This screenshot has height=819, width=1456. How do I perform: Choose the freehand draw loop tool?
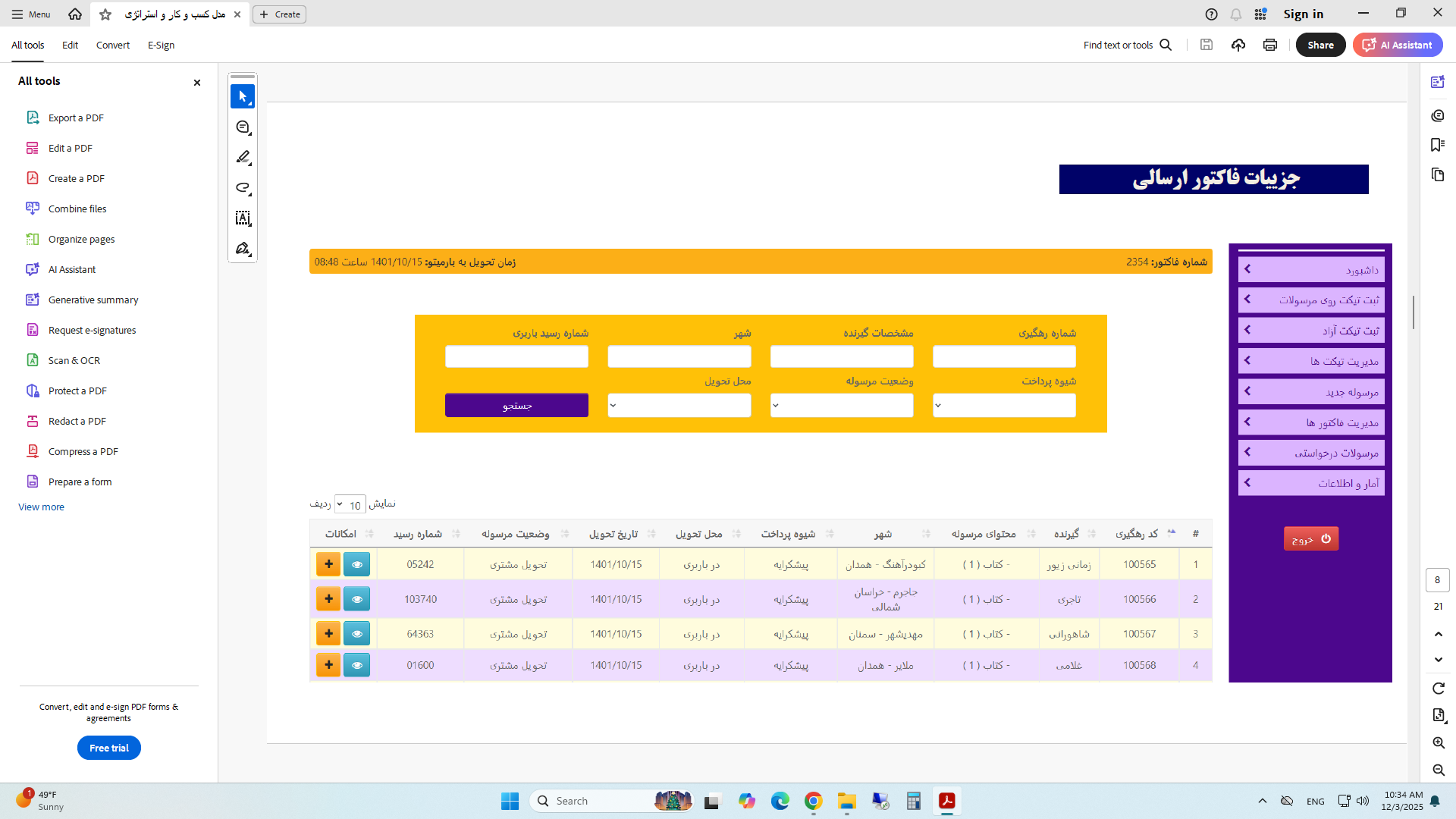(x=243, y=187)
